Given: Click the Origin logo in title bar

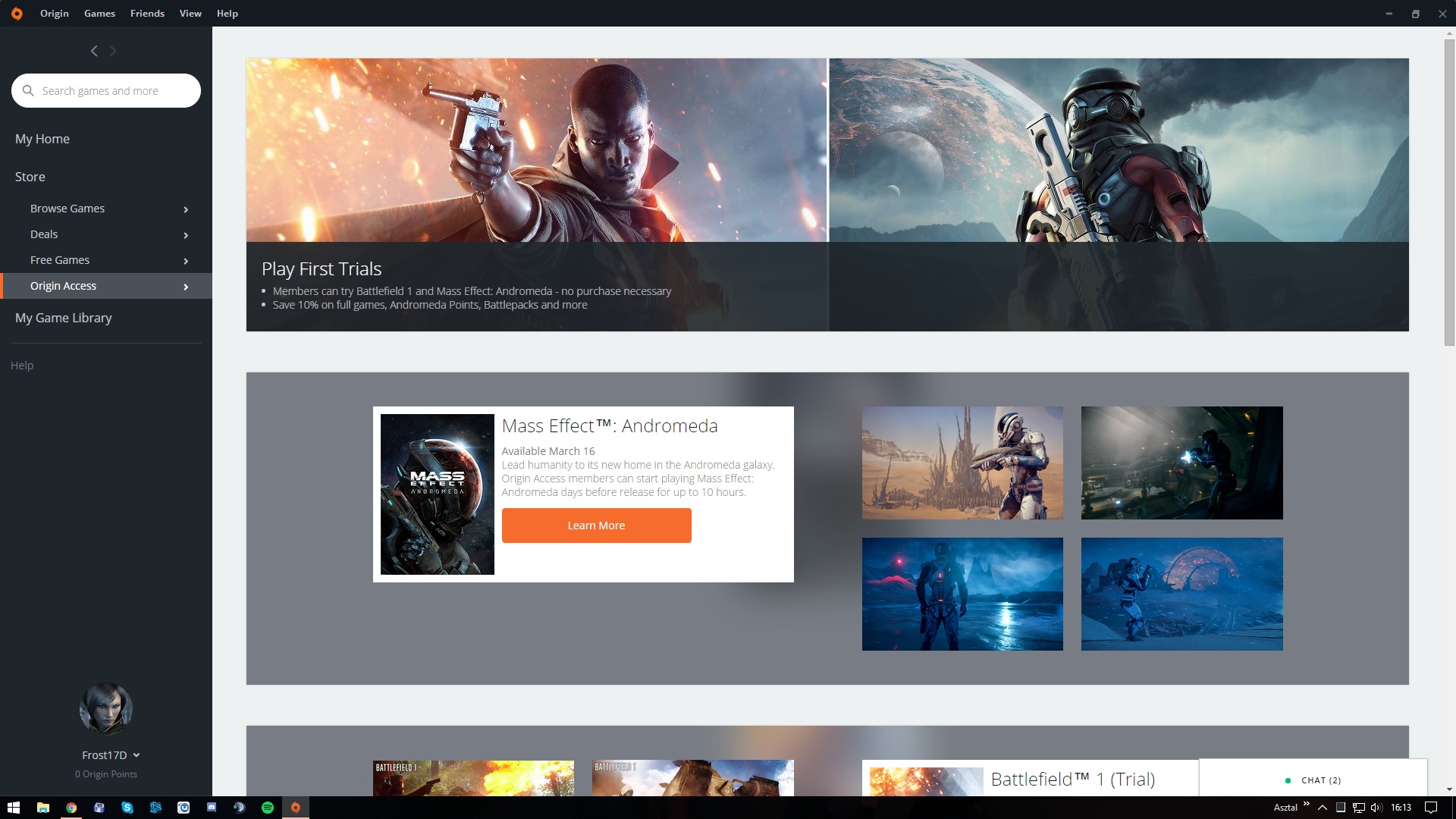Looking at the screenshot, I should click(17, 14).
